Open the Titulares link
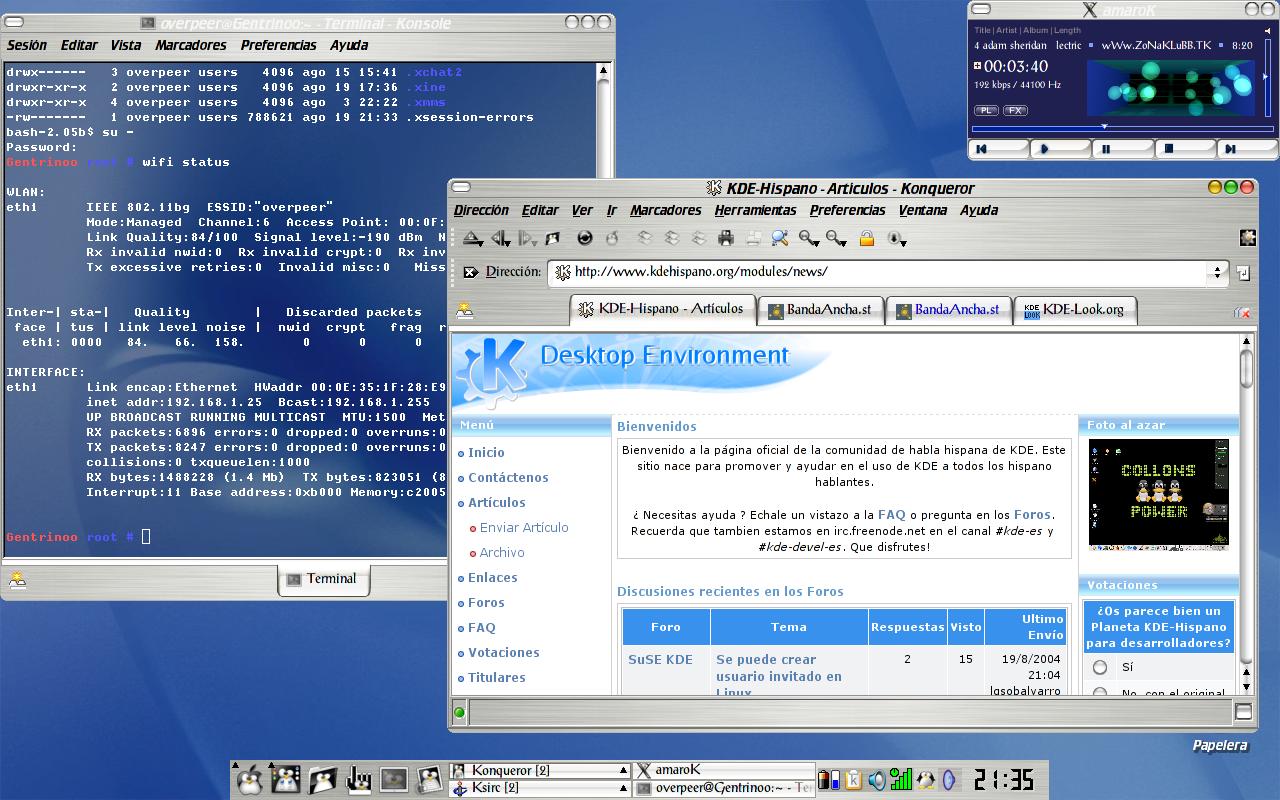Image resolution: width=1280 pixels, height=800 pixels. point(497,677)
